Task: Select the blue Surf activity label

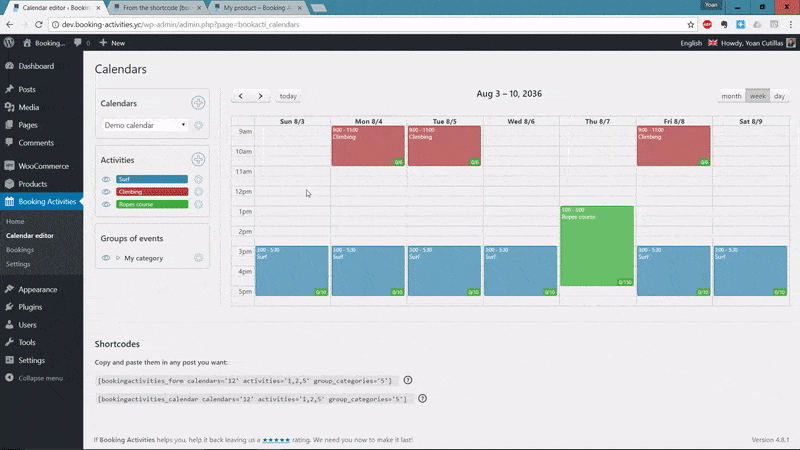Action: point(152,179)
